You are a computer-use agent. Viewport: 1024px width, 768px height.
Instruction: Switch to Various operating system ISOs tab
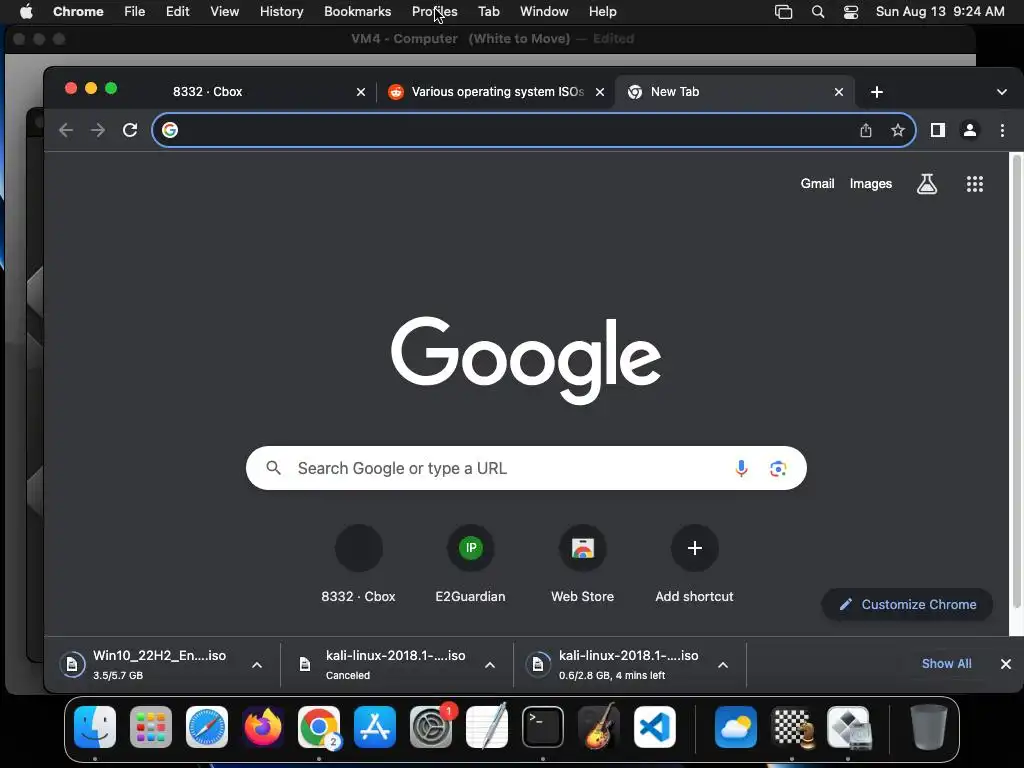(498, 92)
